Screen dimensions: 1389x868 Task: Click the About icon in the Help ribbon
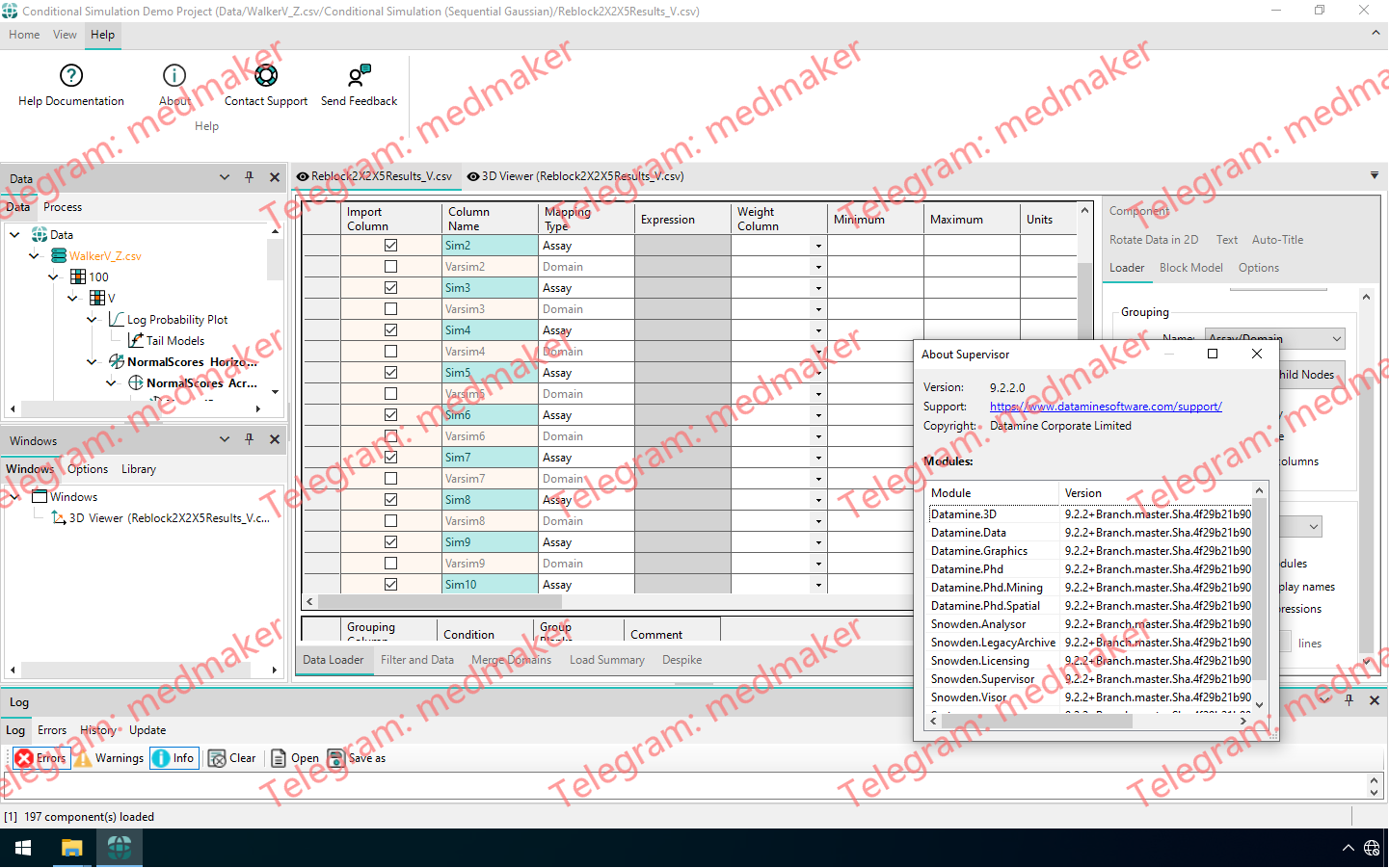[x=174, y=84]
